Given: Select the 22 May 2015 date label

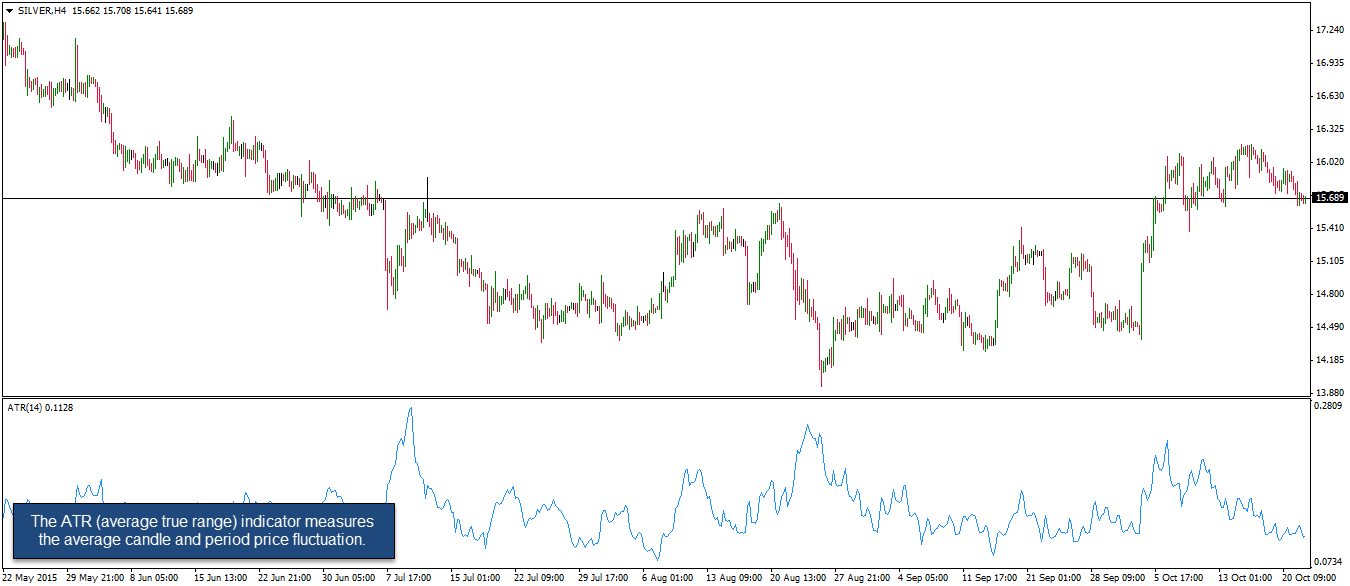Looking at the screenshot, I should pos(28,577).
